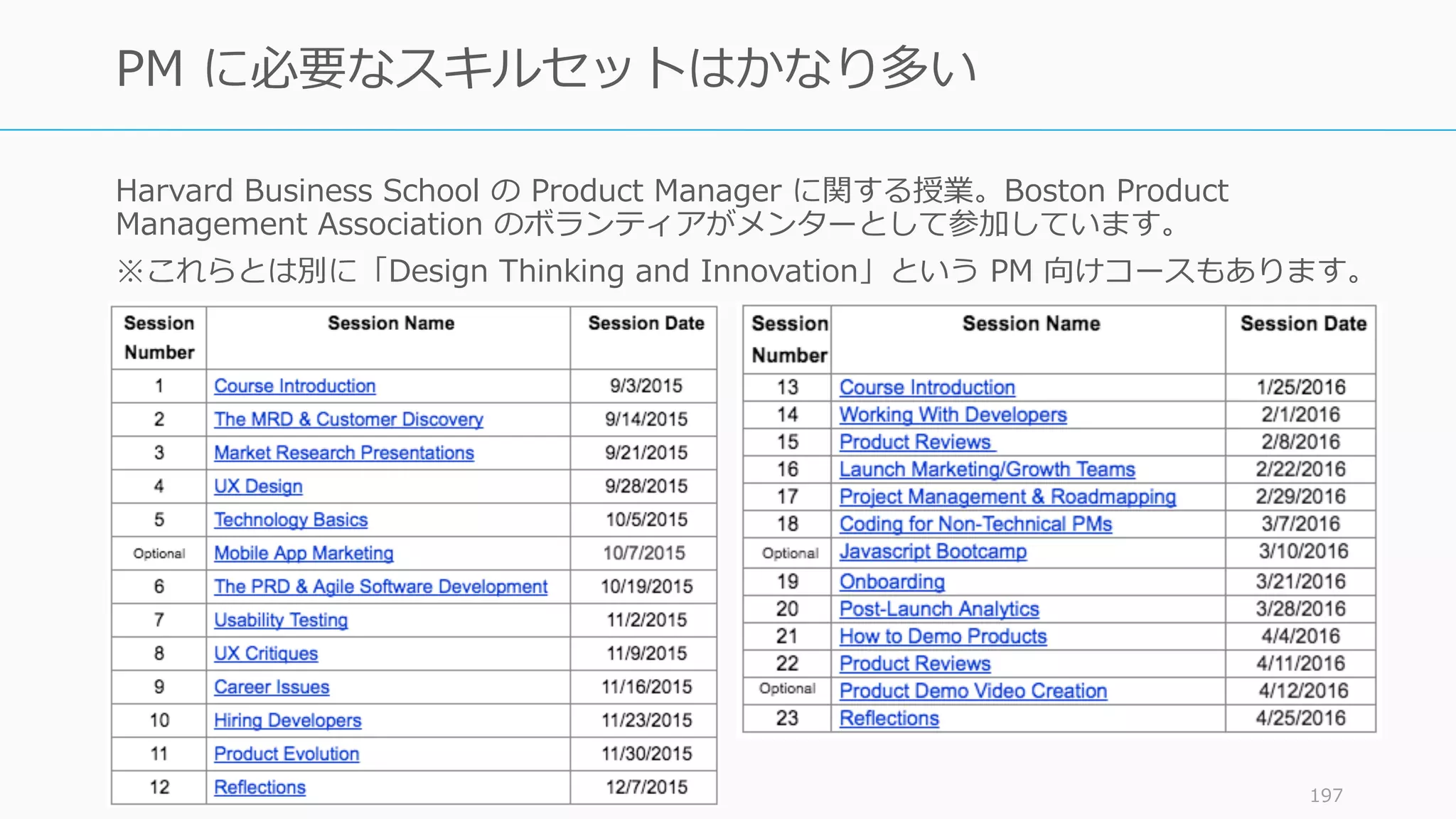
Task: Open the Hiring Developers link
Action: coord(287,720)
